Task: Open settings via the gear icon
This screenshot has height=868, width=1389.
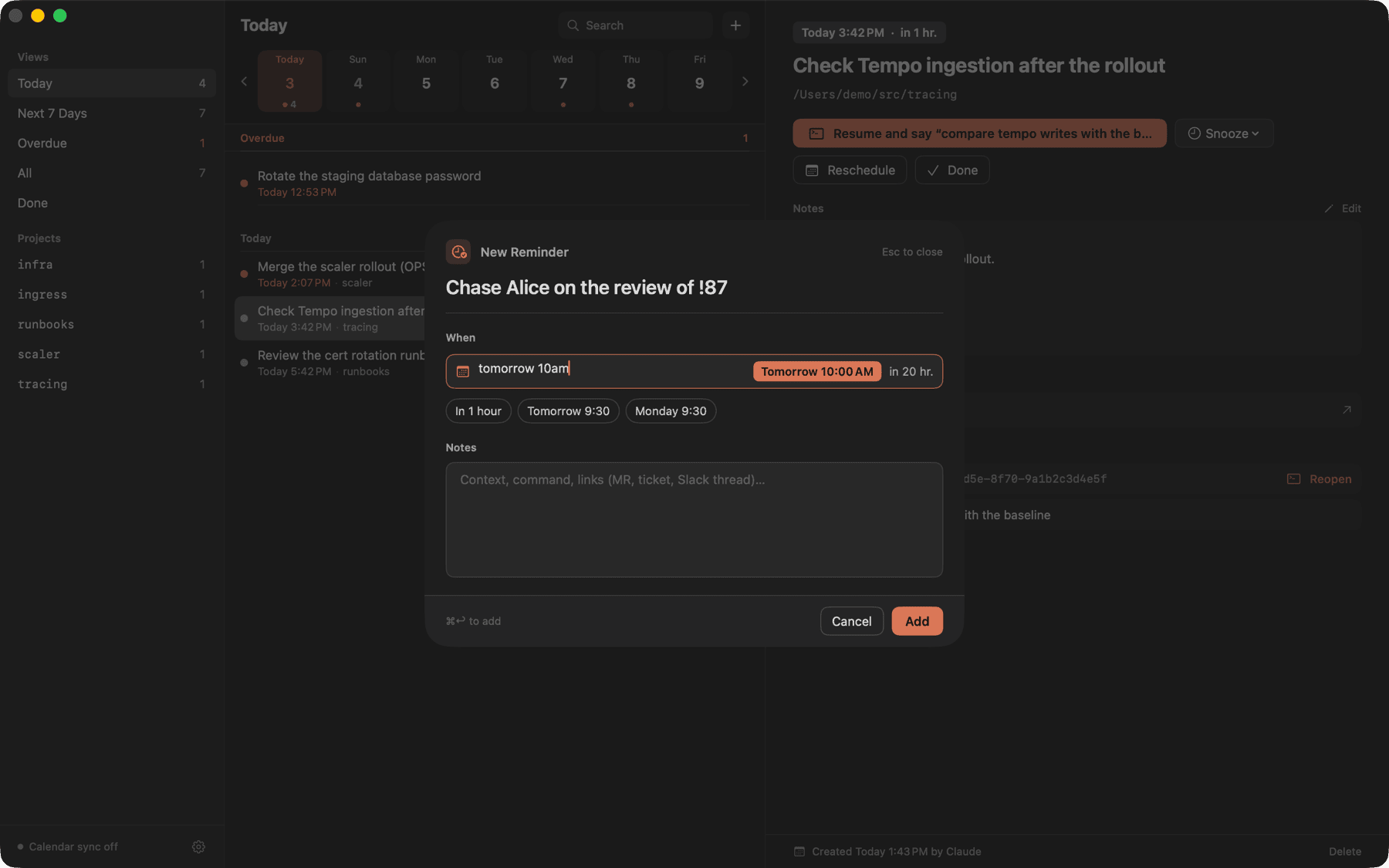Action: 198,846
